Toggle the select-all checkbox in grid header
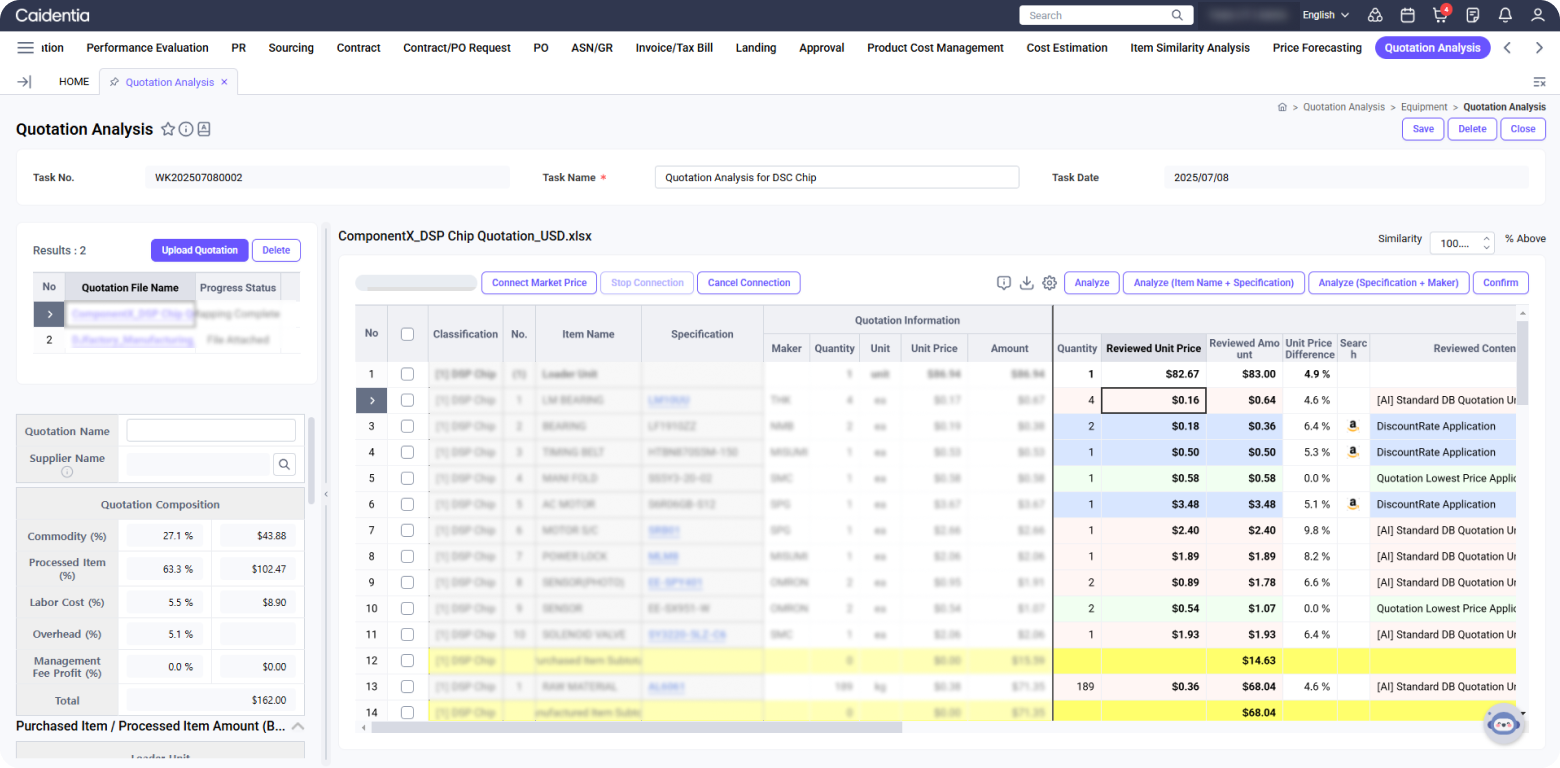 407,334
